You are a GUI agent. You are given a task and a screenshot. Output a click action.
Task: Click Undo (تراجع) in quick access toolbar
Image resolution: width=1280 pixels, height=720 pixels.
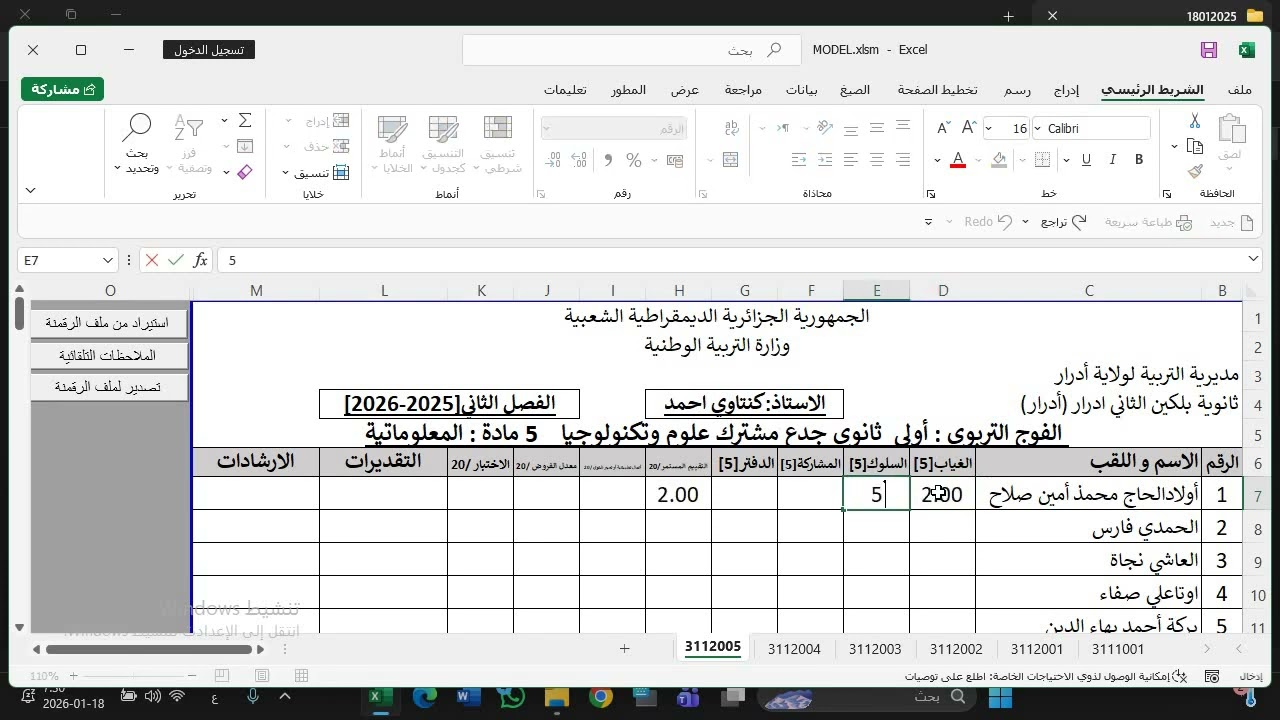(x=1064, y=222)
